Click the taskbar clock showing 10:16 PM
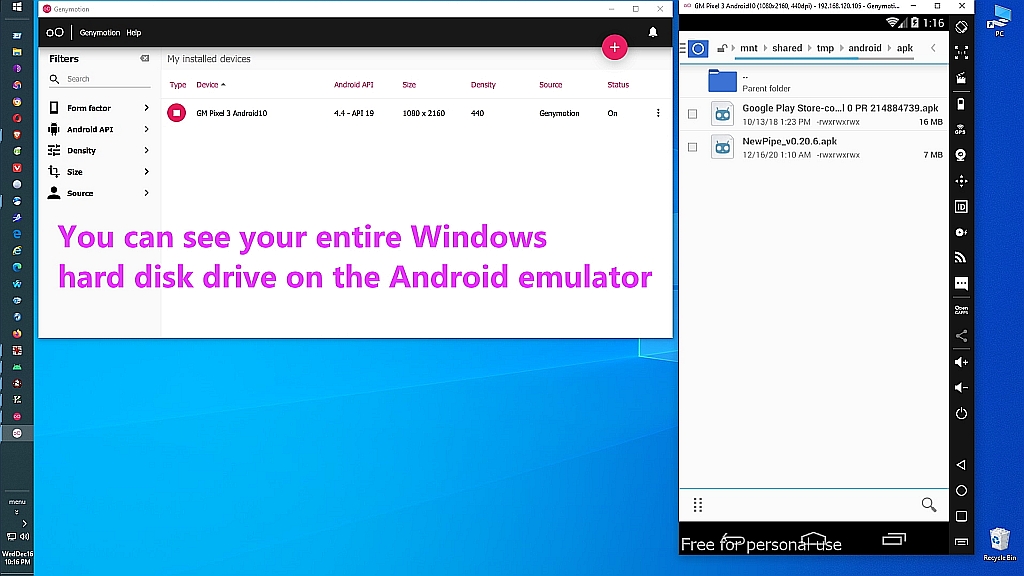Viewport: 1024px width, 576px height. (17, 558)
